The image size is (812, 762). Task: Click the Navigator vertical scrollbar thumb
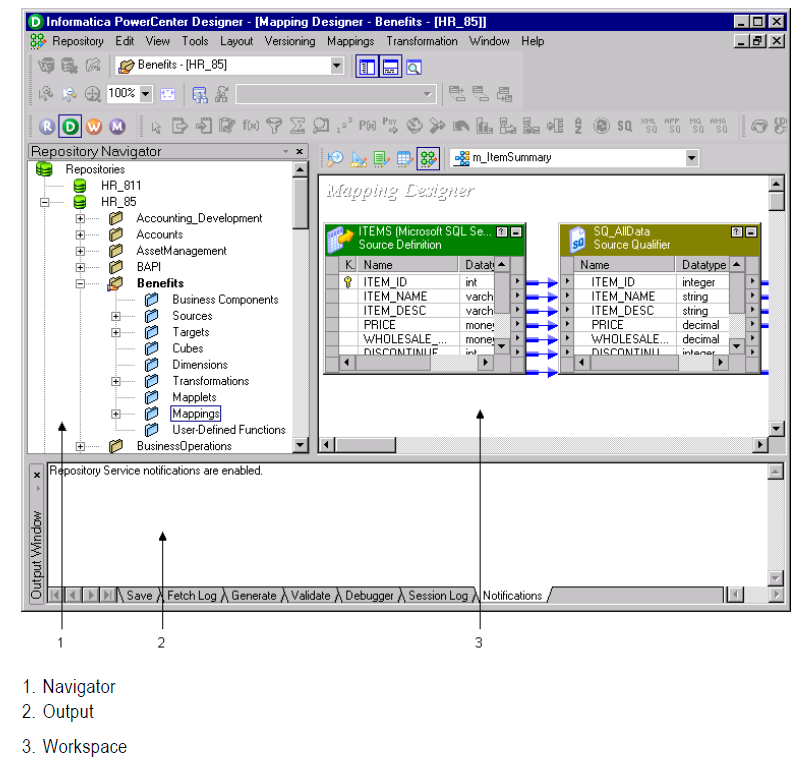(300, 203)
